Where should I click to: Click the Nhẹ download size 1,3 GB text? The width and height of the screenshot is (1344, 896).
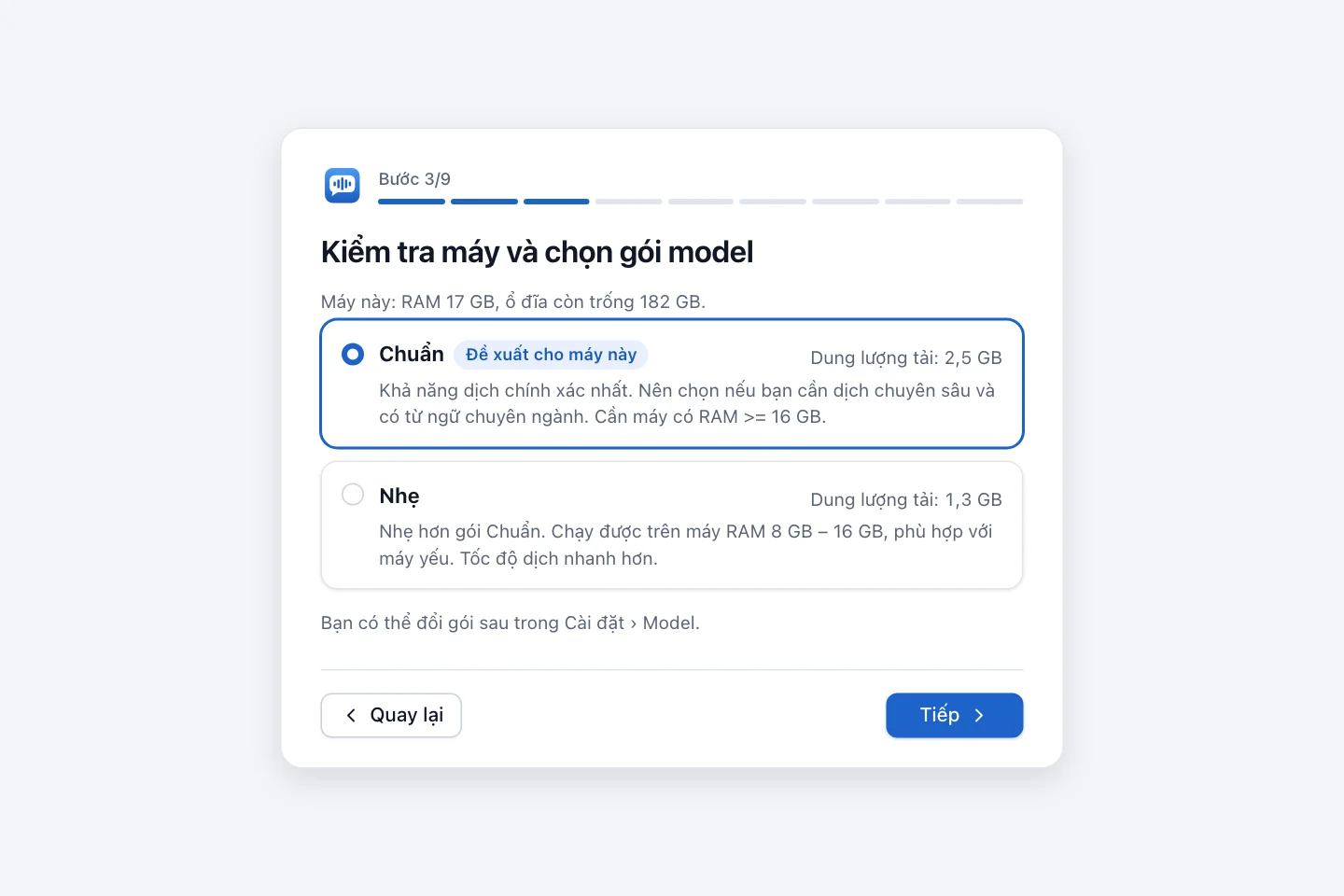pyautogui.click(x=906, y=499)
